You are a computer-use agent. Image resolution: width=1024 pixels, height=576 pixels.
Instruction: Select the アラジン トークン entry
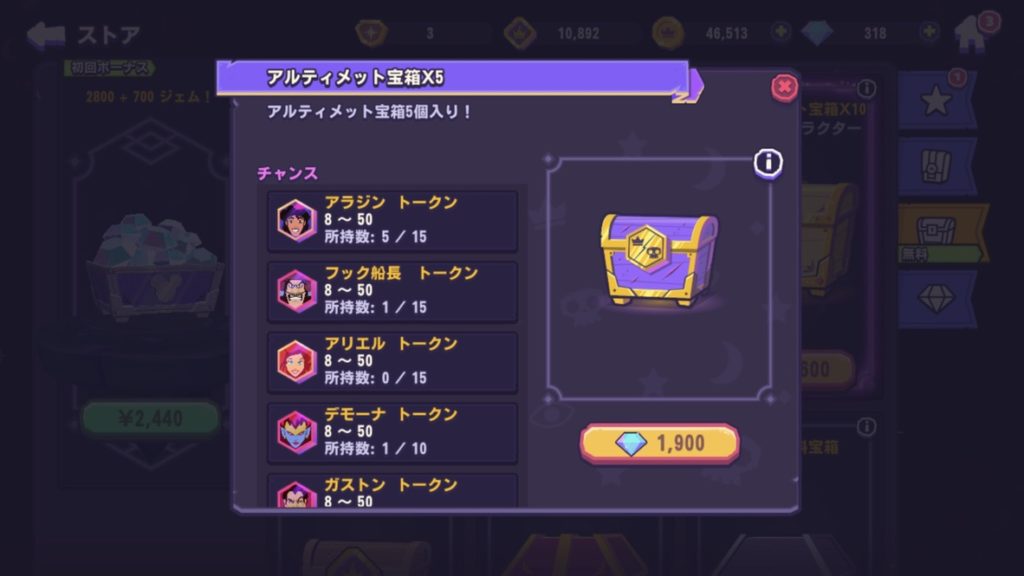point(392,221)
